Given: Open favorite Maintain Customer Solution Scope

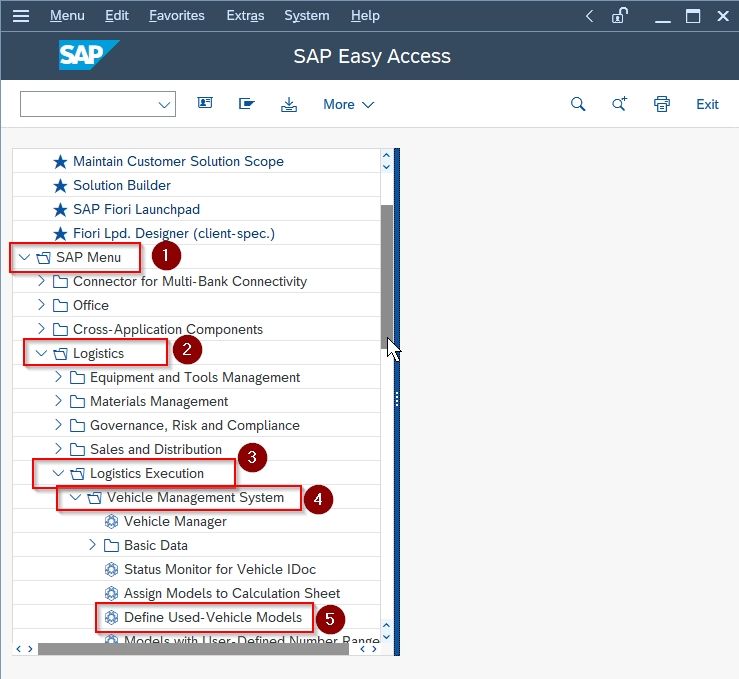Looking at the screenshot, I should 178,161.
